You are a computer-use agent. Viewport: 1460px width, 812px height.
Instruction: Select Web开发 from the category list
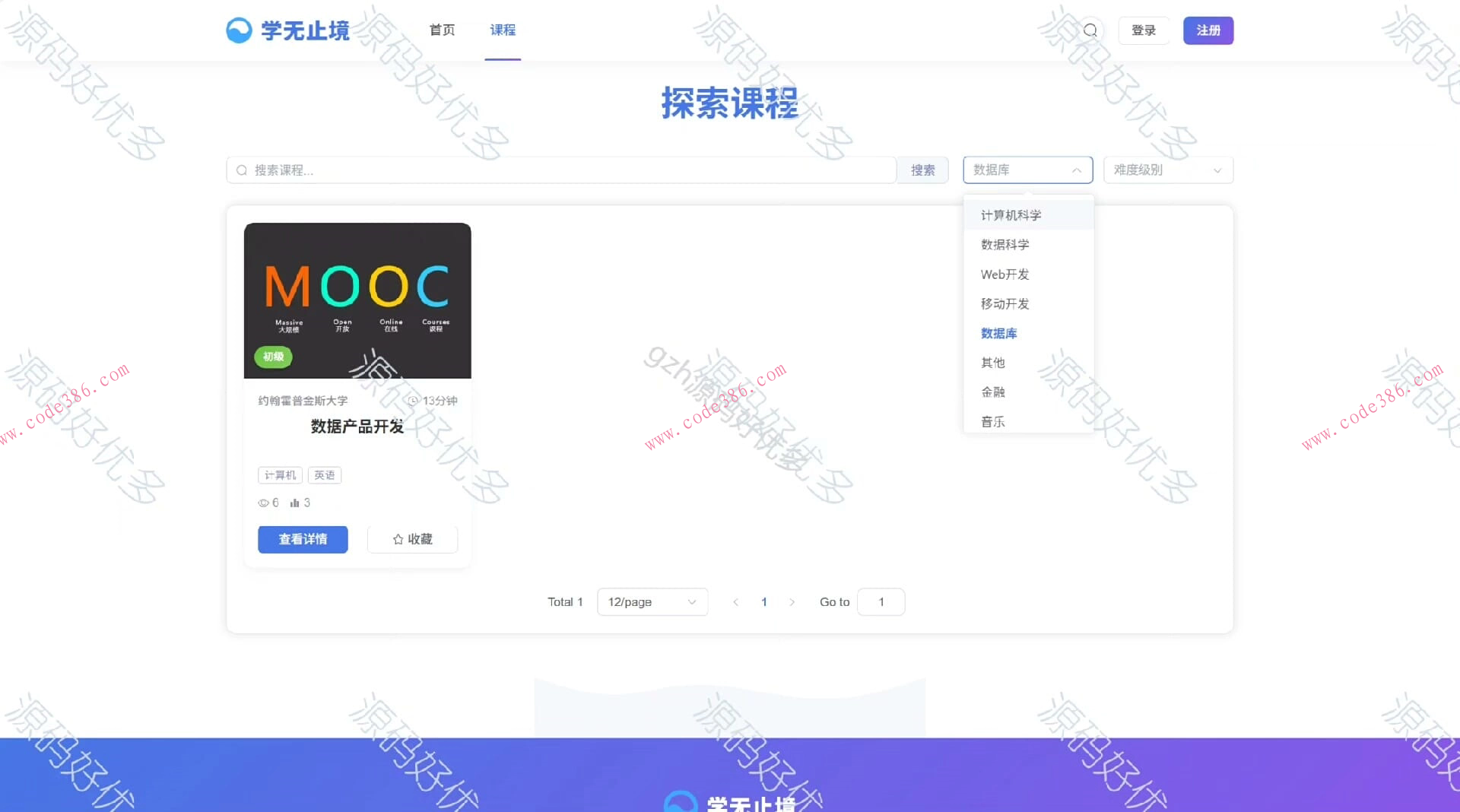(1005, 274)
